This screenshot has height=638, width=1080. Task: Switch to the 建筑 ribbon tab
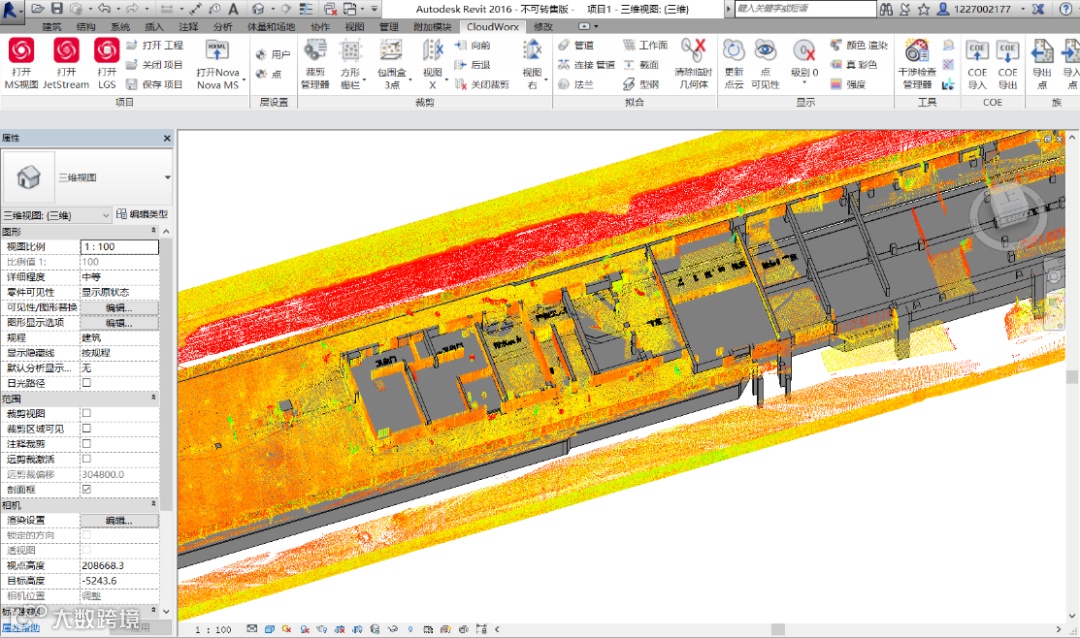pyautogui.click(x=51, y=27)
